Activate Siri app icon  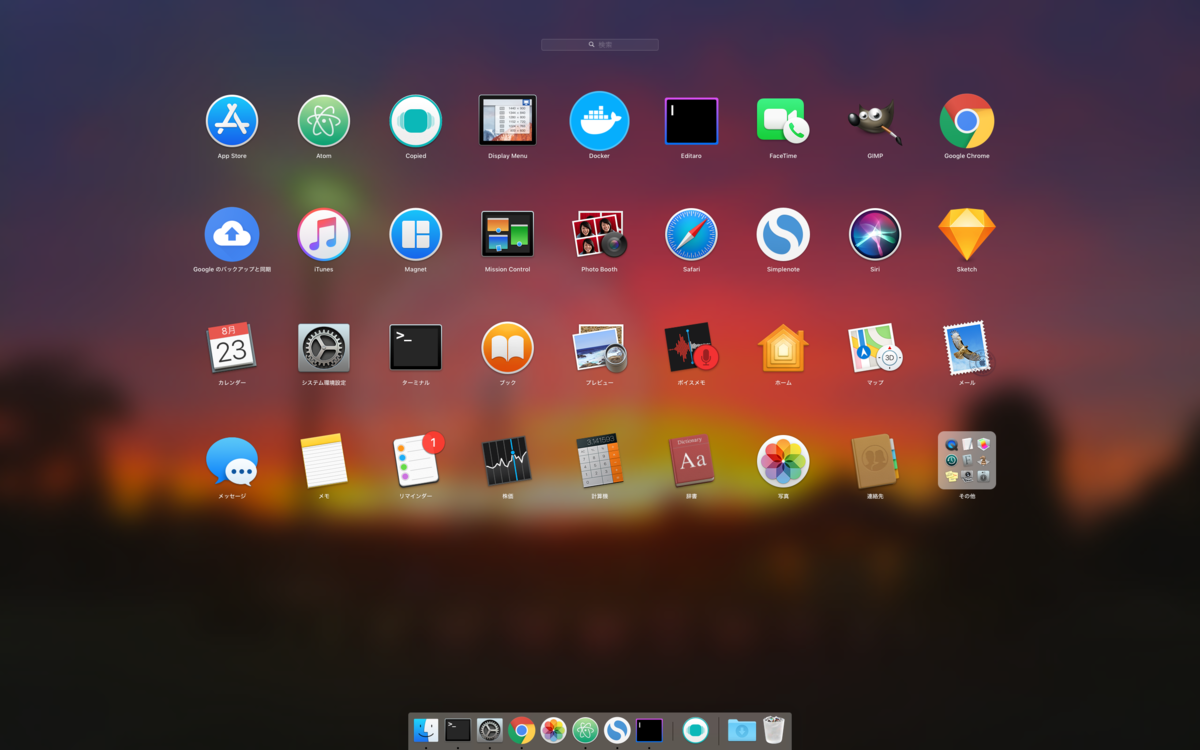click(x=875, y=235)
